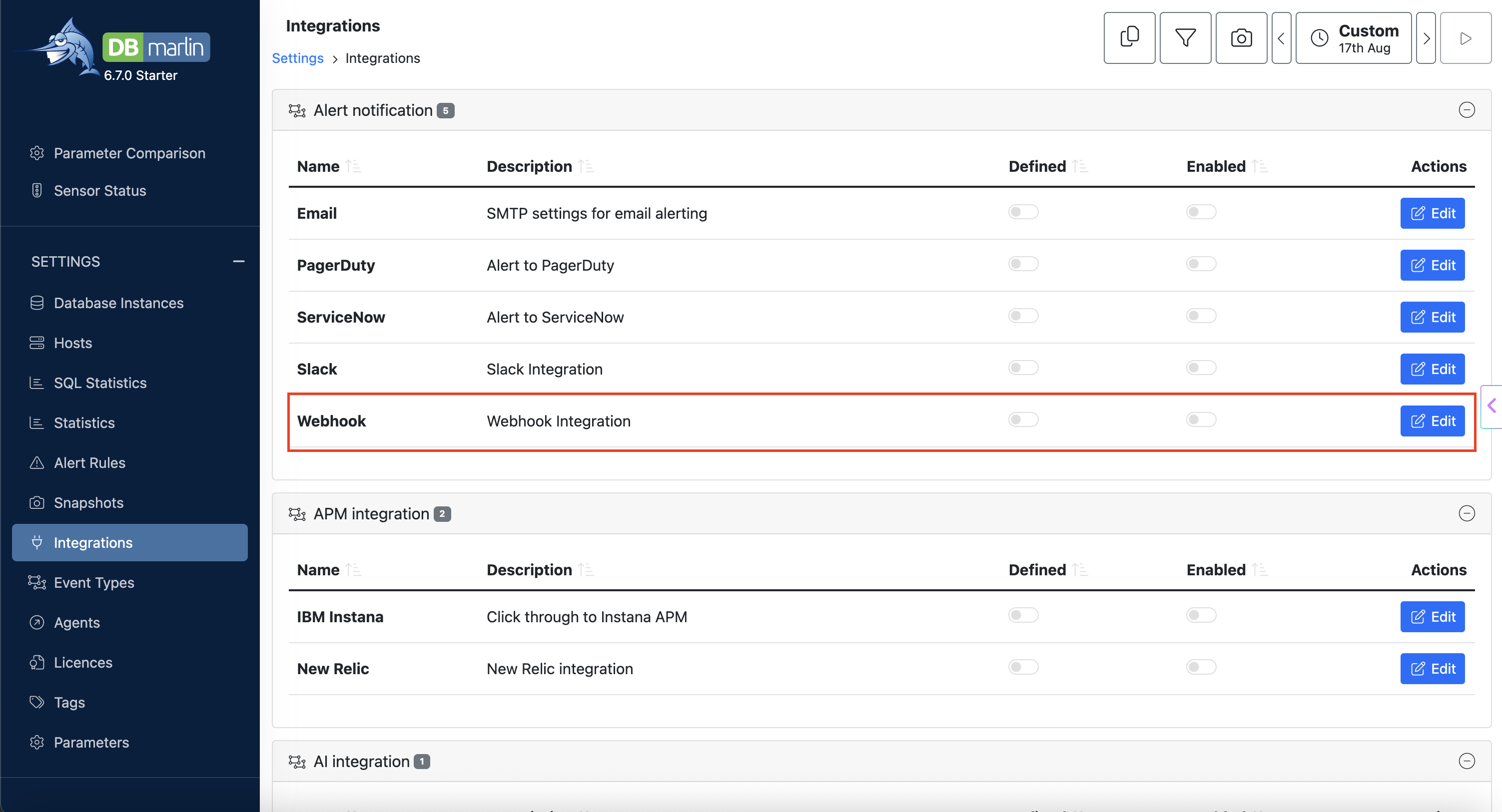Viewport: 1502px width, 812px height.
Task: Click the copy icon in the top toolbar
Action: (x=1129, y=38)
